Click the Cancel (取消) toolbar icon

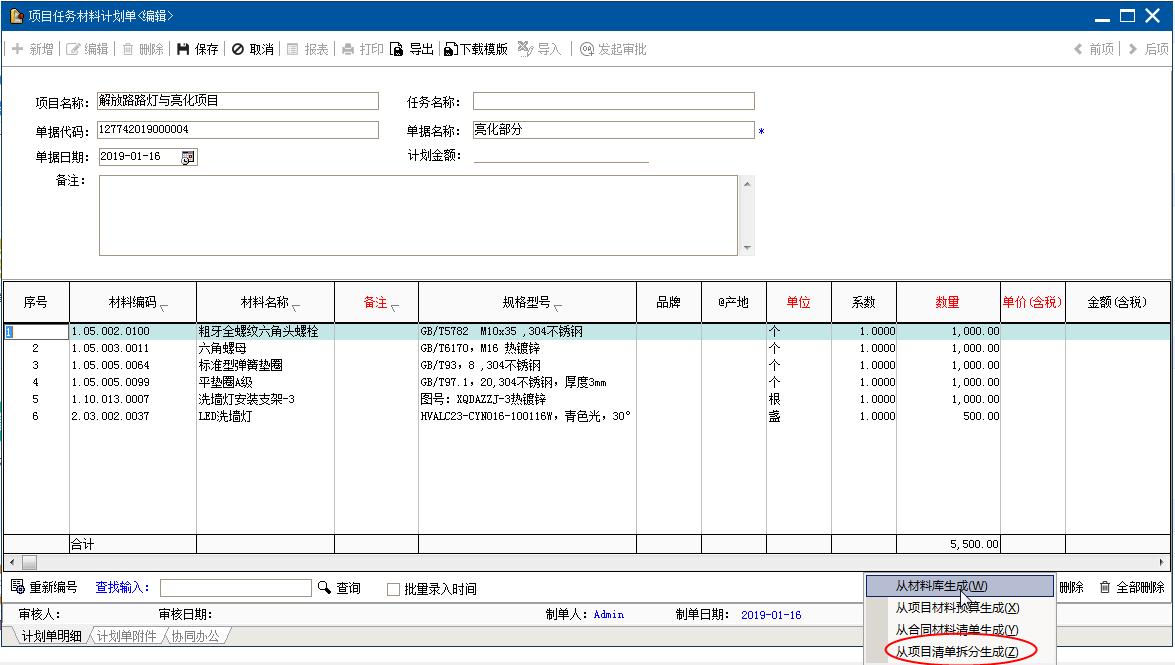[x=238, y=49]
